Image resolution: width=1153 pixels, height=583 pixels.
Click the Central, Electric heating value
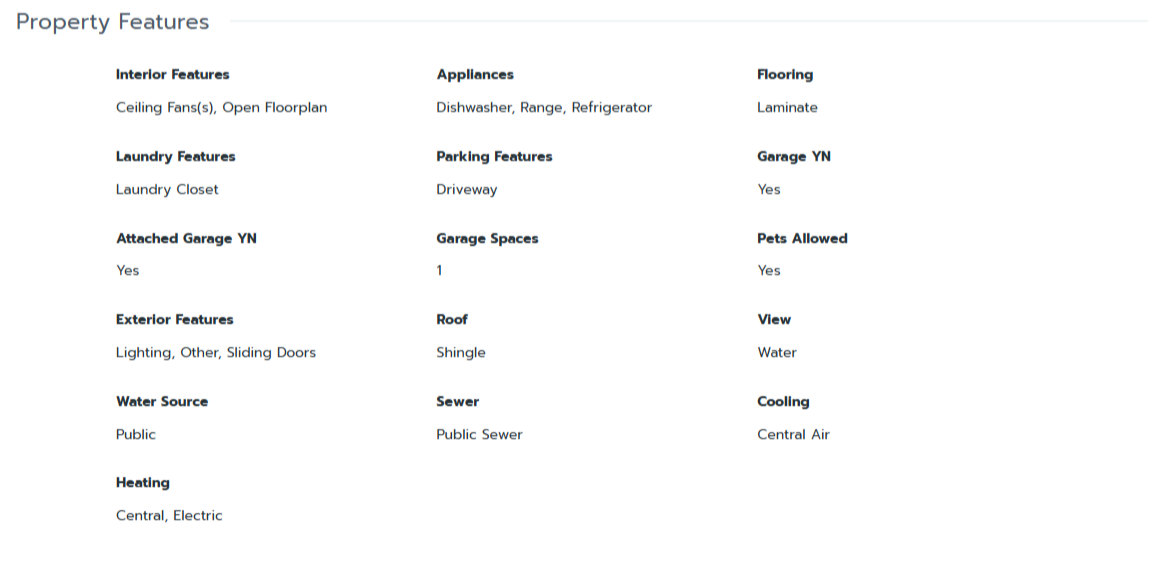[x=169, y=516]
